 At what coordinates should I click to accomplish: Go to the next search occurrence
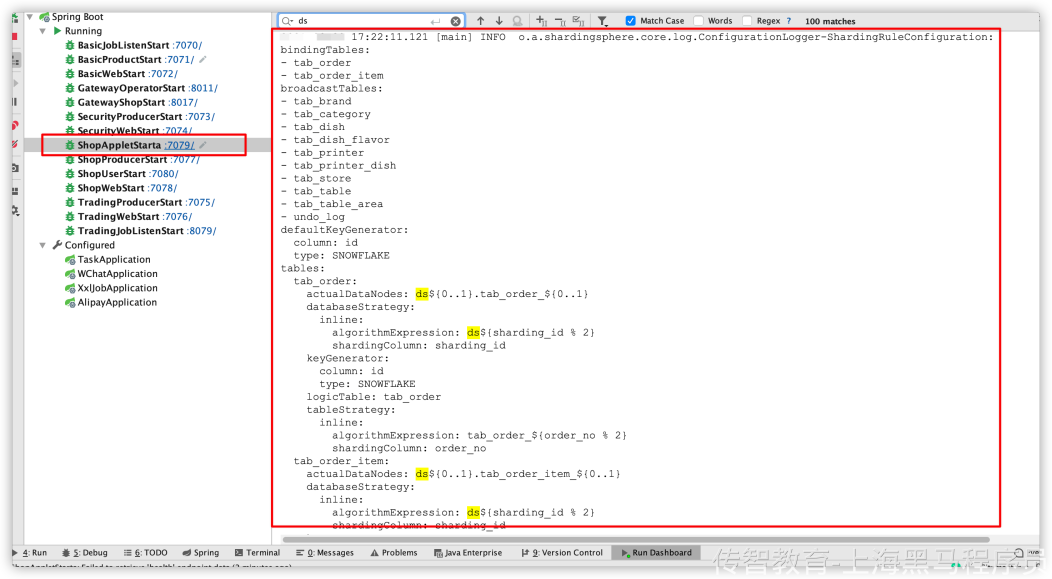pos(499,21)
